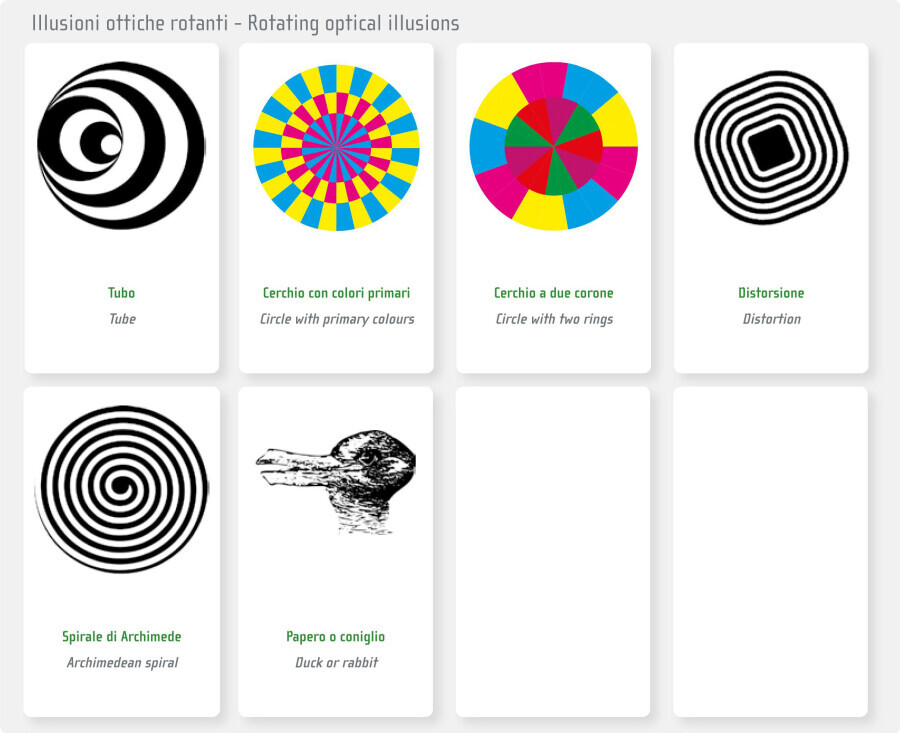Click the Tubo title link
Image resolution: width=900 pixels, height=733 pixels.
coord(122,293)
